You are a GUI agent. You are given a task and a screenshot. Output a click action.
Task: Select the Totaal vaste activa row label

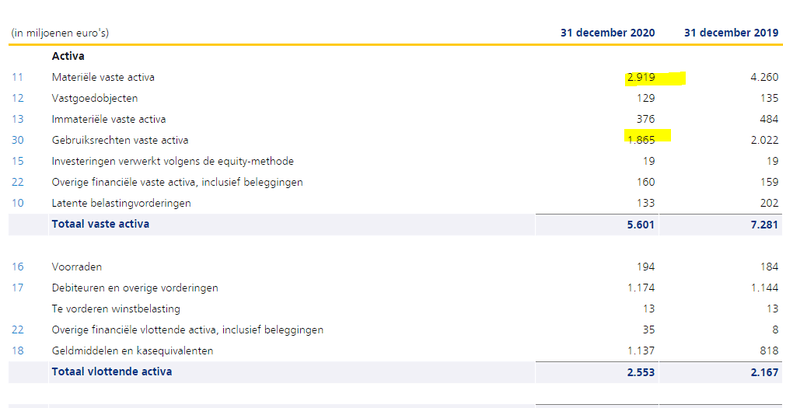pos(99,224)
